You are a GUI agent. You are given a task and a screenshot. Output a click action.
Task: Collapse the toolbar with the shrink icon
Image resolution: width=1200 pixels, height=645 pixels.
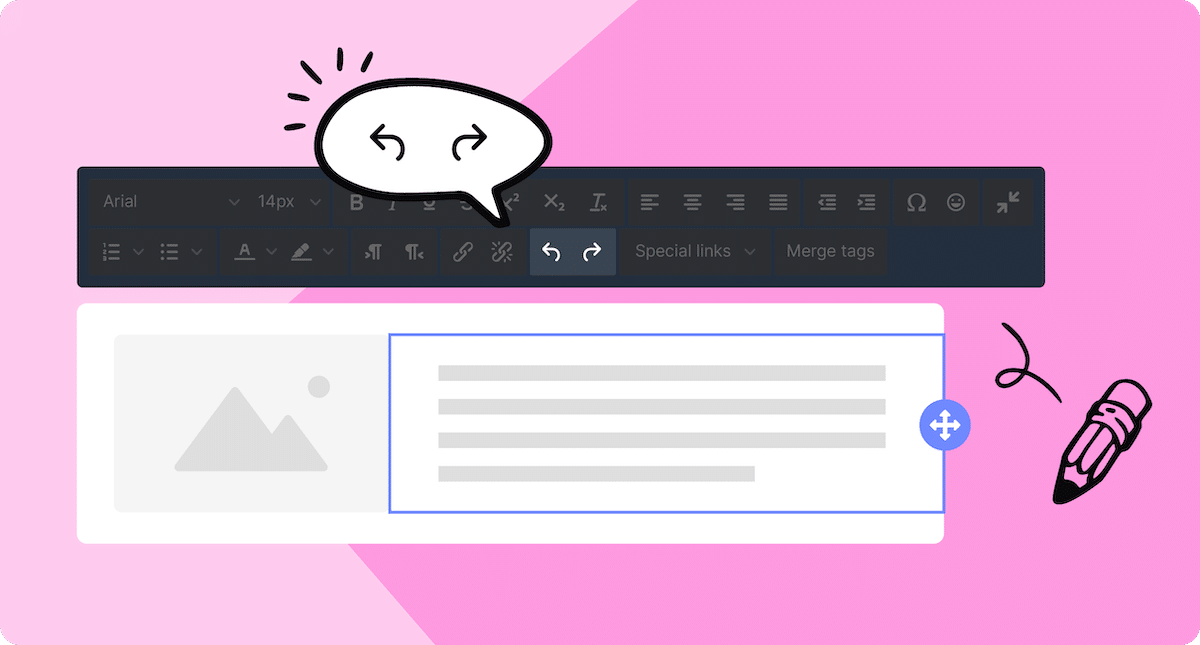(1008, 202)
